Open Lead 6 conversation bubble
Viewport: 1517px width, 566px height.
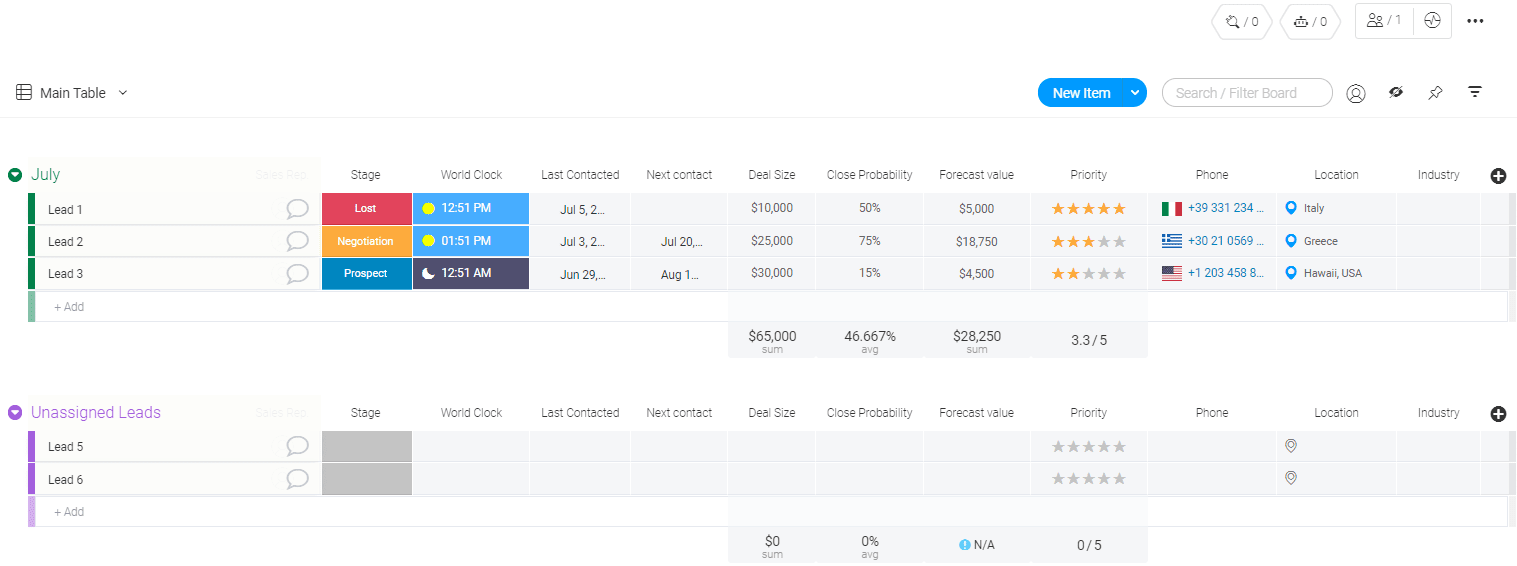pos(297,479)
